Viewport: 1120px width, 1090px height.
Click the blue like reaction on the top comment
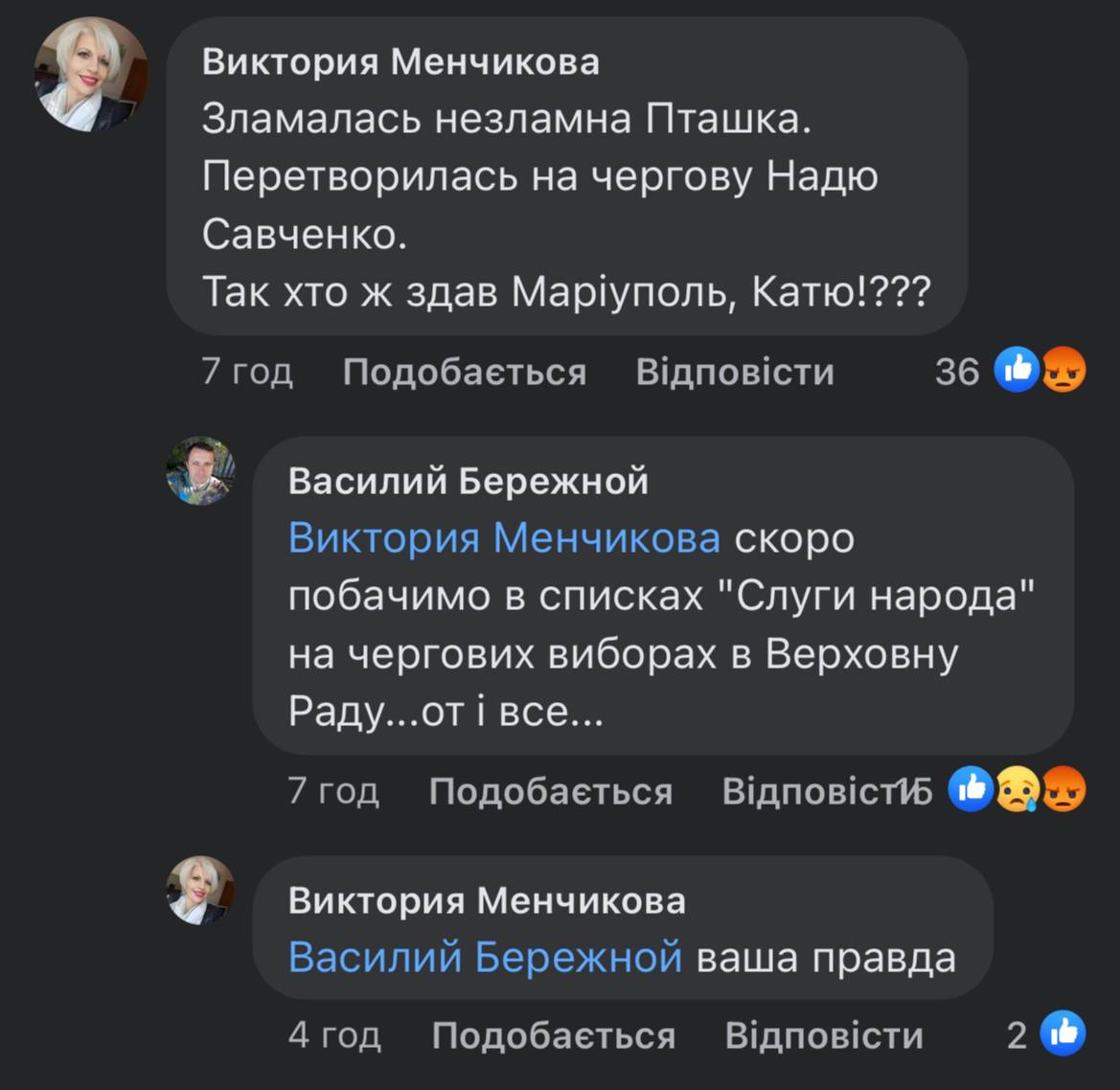[x=1017, y=370]
